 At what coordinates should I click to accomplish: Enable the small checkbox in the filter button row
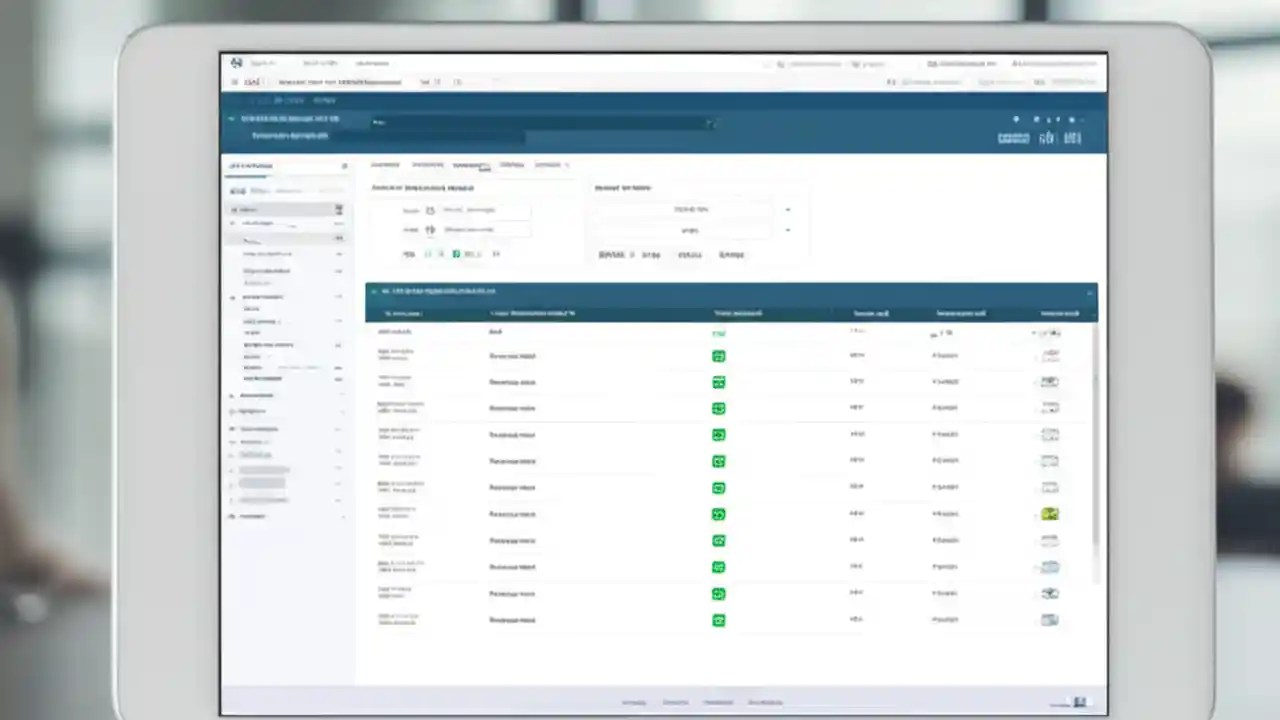426,254
